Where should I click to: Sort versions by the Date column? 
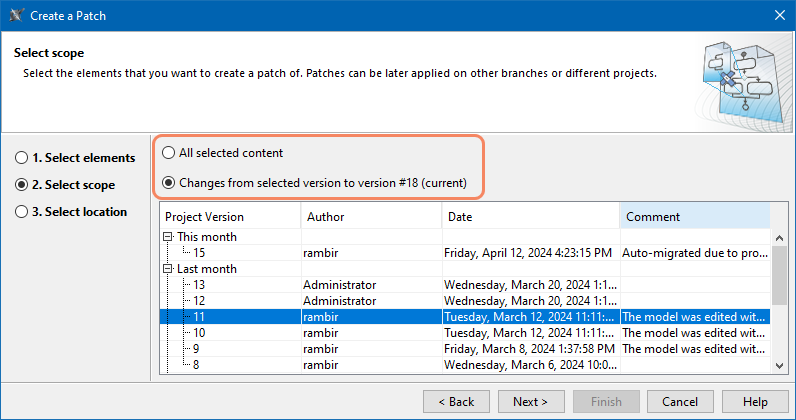(530, 217)
